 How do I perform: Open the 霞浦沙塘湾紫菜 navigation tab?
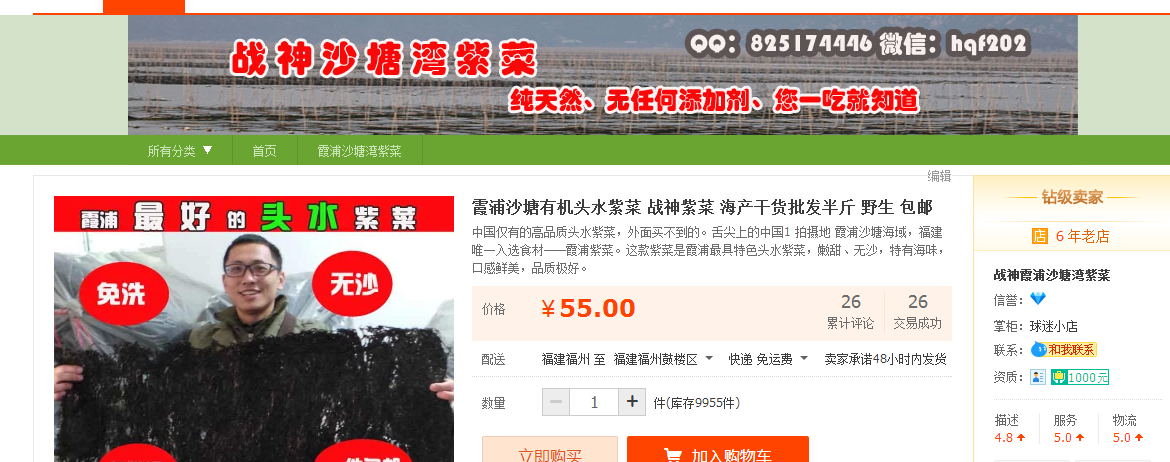click(360, 151)
